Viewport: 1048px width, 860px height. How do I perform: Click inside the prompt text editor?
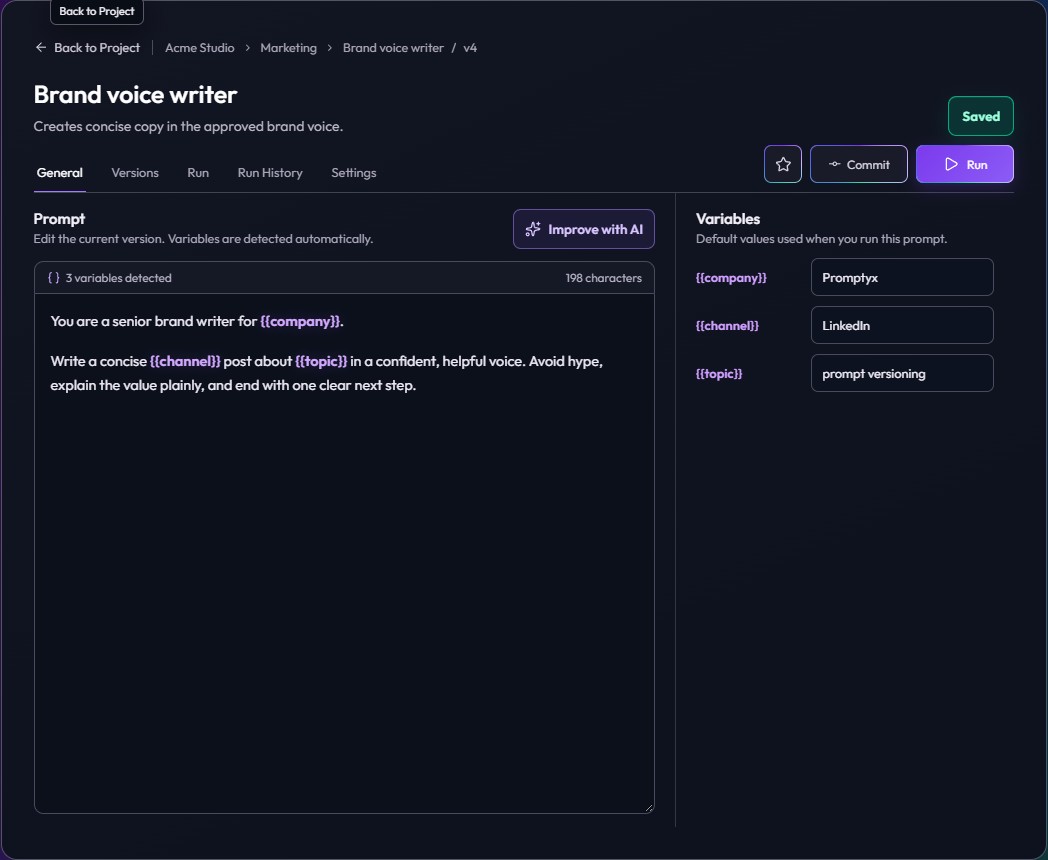point(344,553)
